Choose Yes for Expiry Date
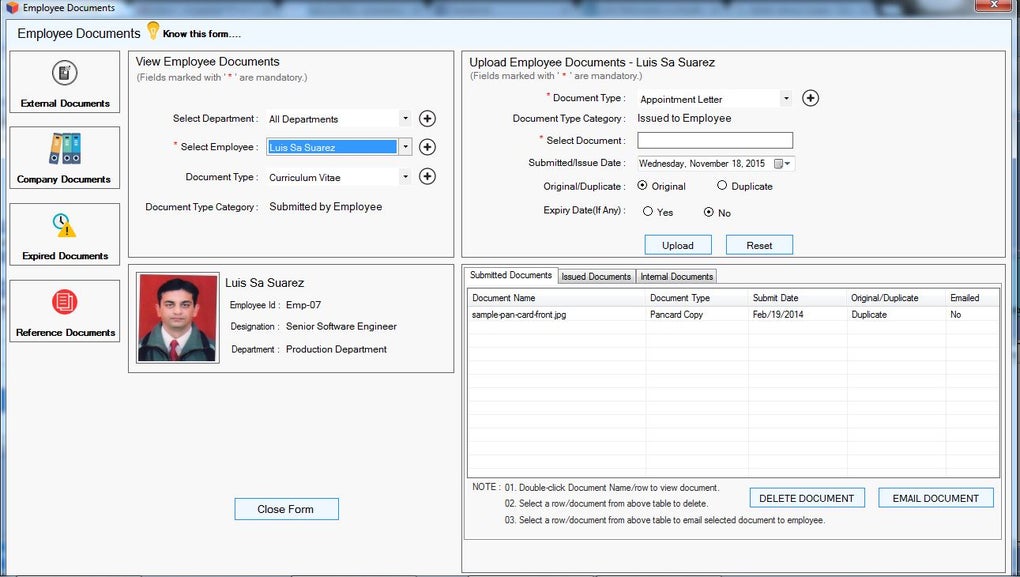This screenshot has height=577, width=1020. [647, 211]
